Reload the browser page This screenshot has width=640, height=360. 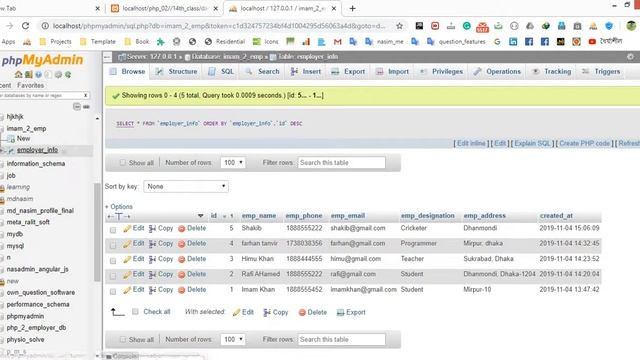point(25,26)
